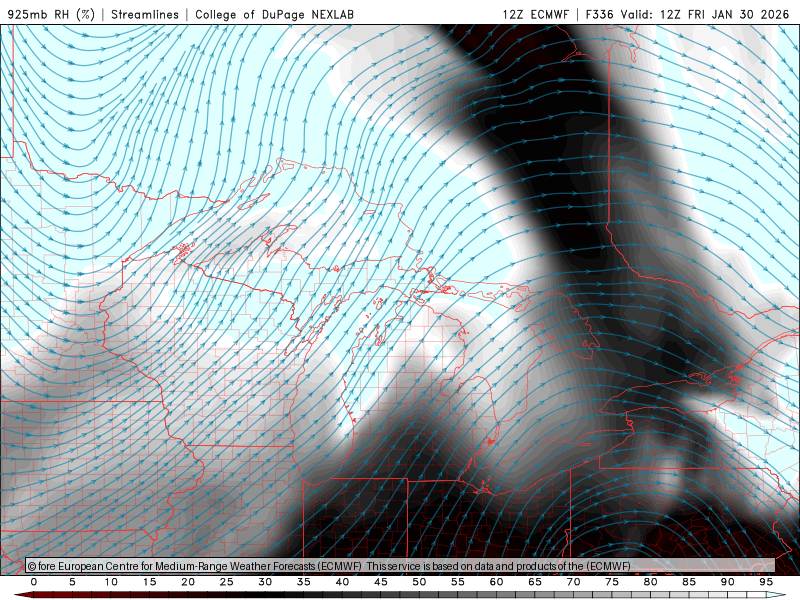Select the "70" tick label
Screen dimensions: 800x600
click(x=573, y=582)
